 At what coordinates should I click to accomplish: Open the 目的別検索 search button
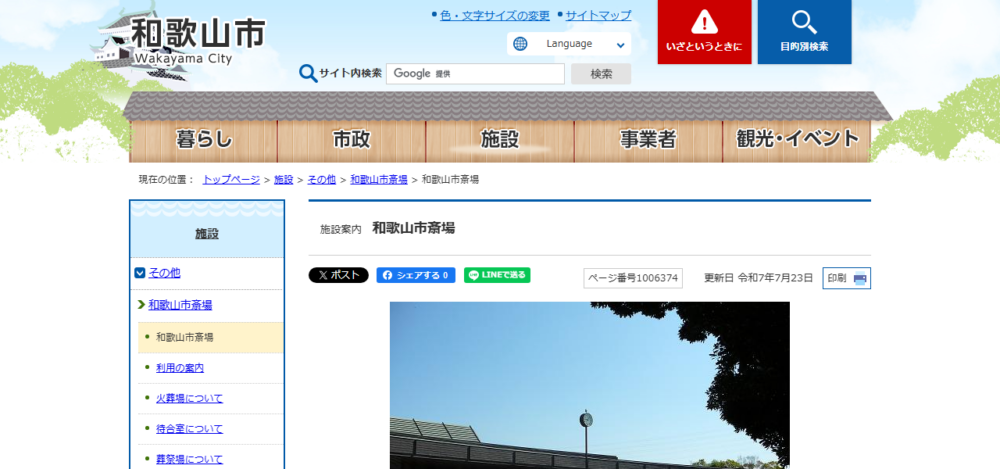tap(804, 32)
